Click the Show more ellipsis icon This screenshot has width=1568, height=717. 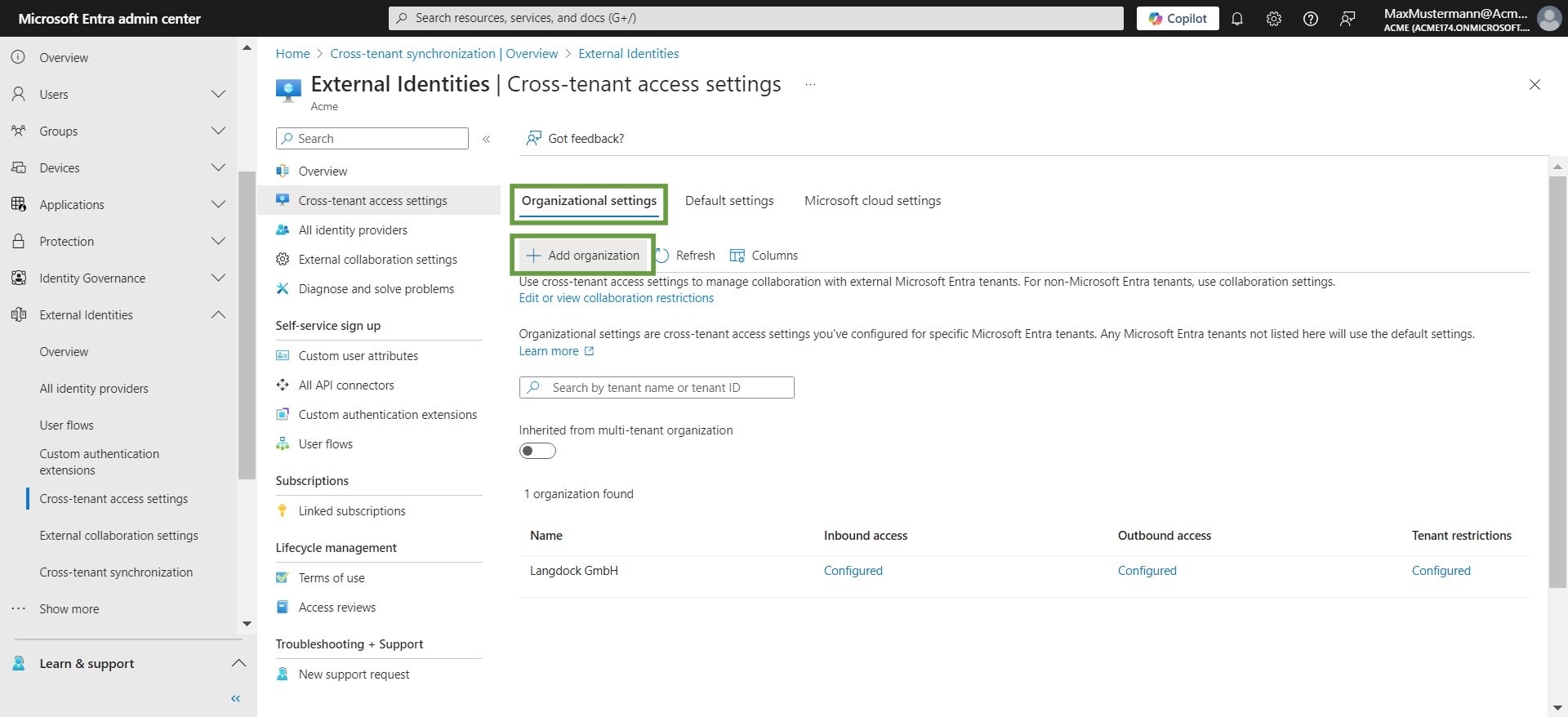pos(18,608)
